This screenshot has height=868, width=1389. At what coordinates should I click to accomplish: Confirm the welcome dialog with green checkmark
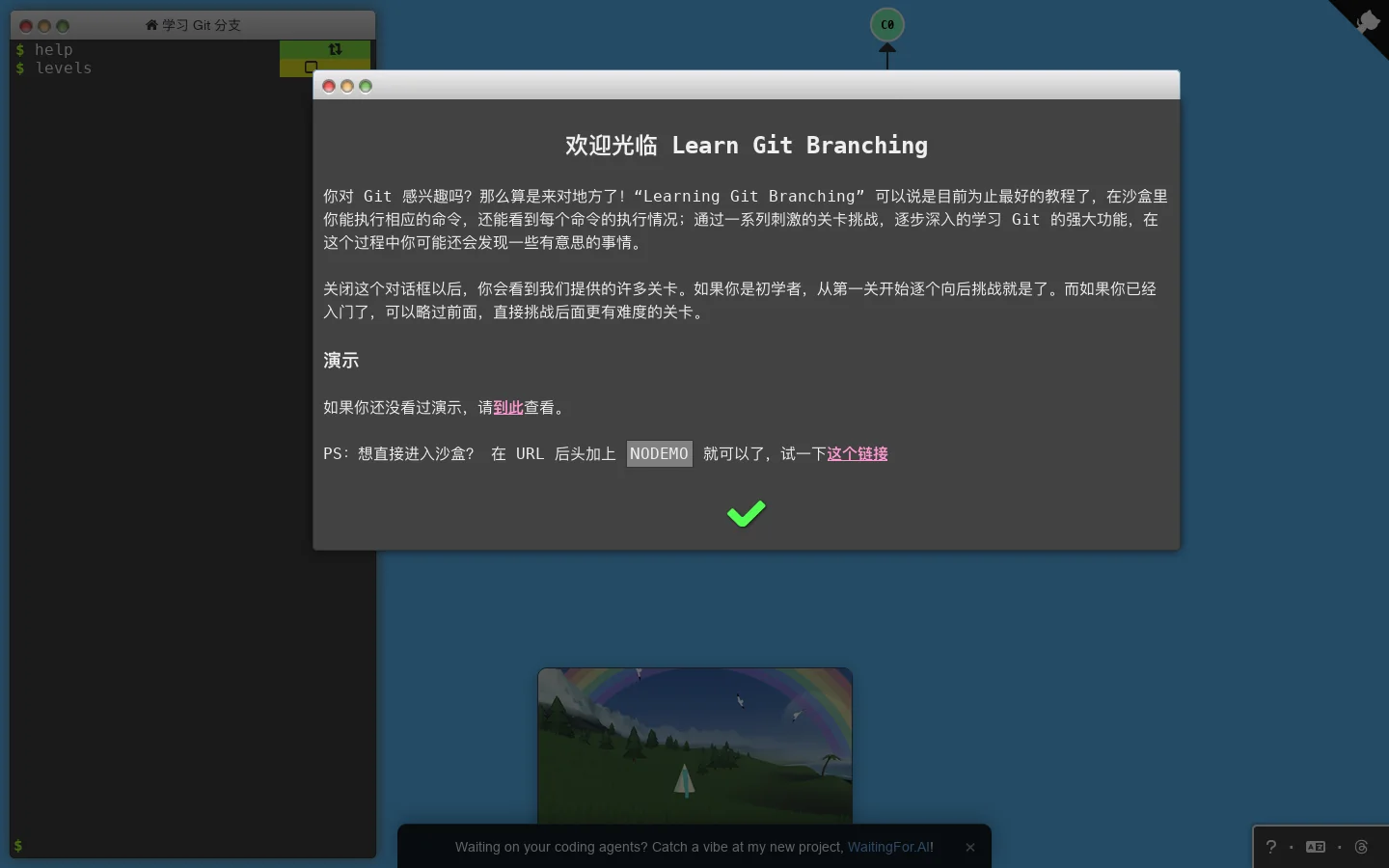(x=746, y=514)
